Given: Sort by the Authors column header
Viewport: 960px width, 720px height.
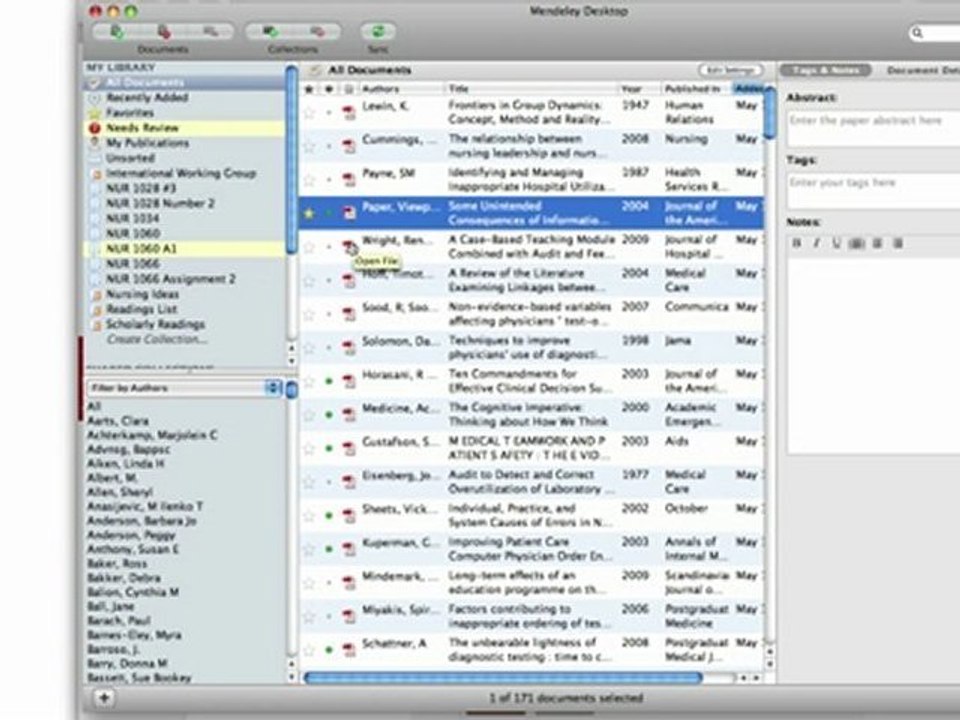Looking at the screenshot, I should (402, 89).
